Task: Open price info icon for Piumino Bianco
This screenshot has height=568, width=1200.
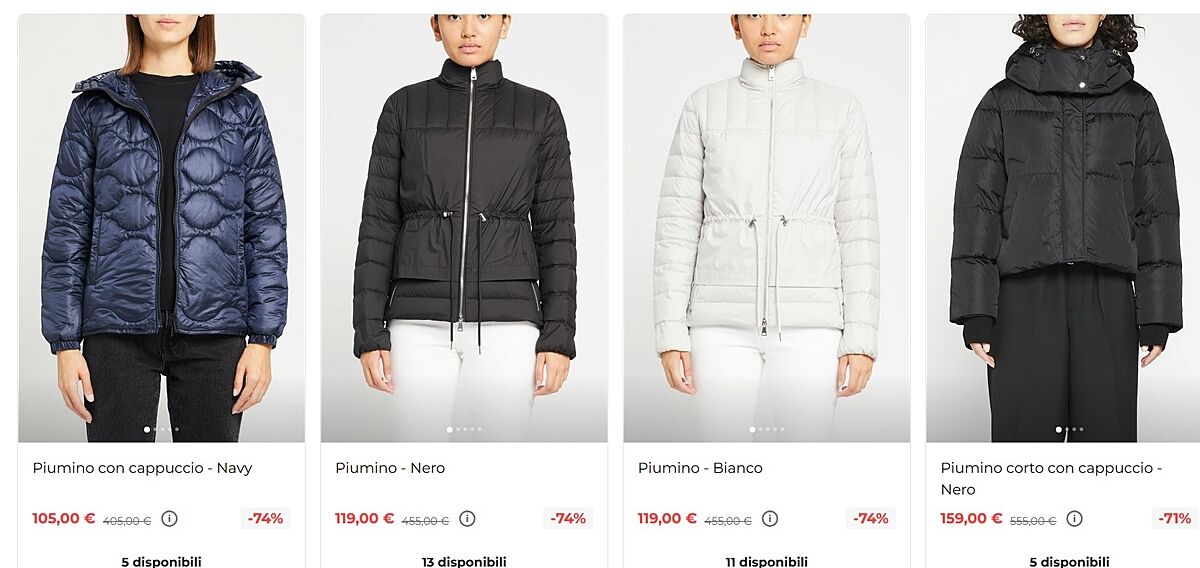Action: click(770, 519)
